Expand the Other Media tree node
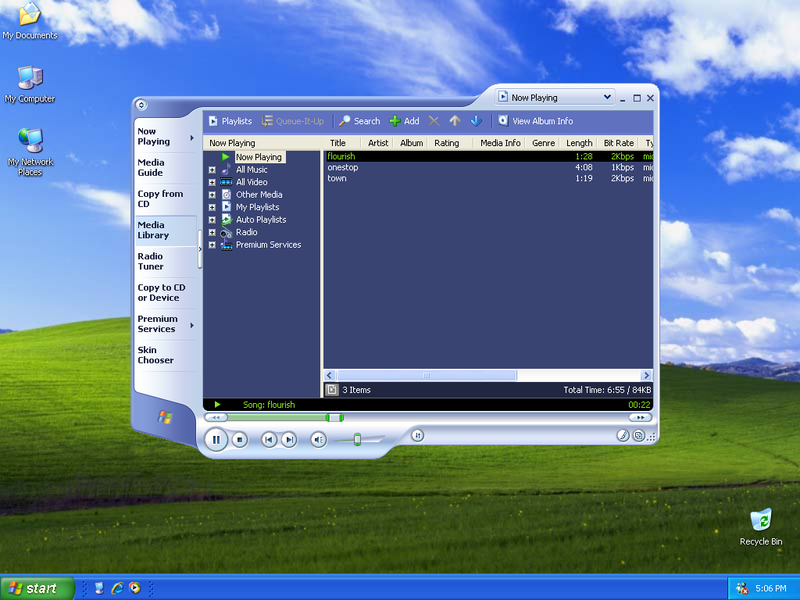Viewport: 800px width, 600px height. click(212, 195)
